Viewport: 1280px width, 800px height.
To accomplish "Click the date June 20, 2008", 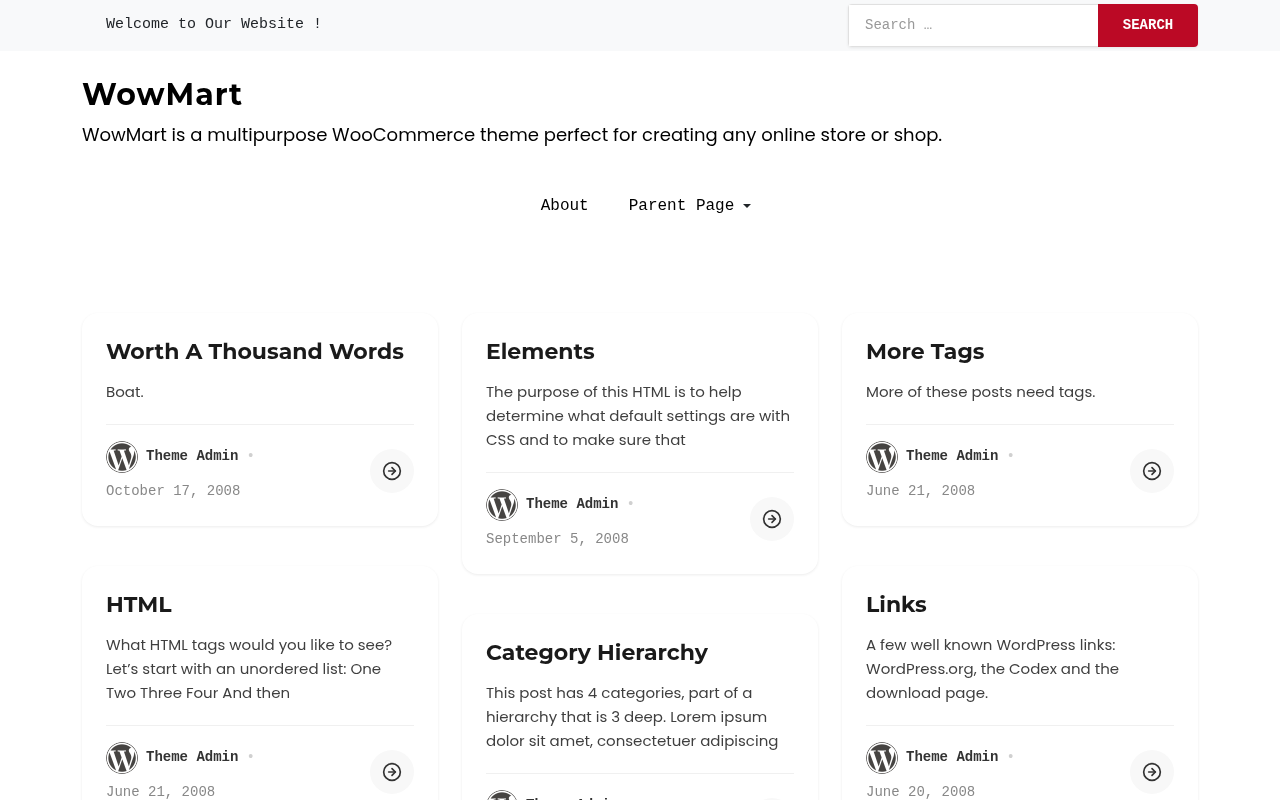I will point(920,792).
